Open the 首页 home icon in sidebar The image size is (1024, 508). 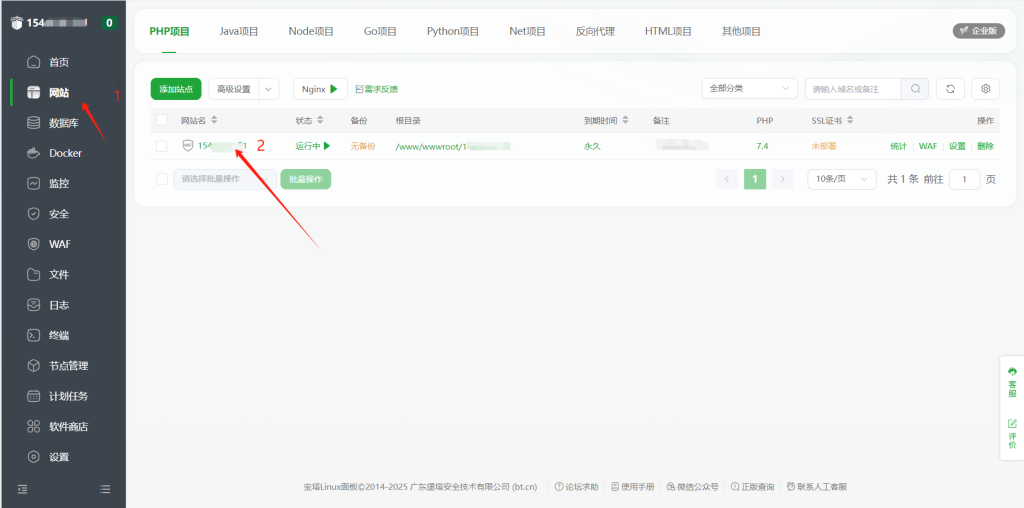[x=33, y=62]
